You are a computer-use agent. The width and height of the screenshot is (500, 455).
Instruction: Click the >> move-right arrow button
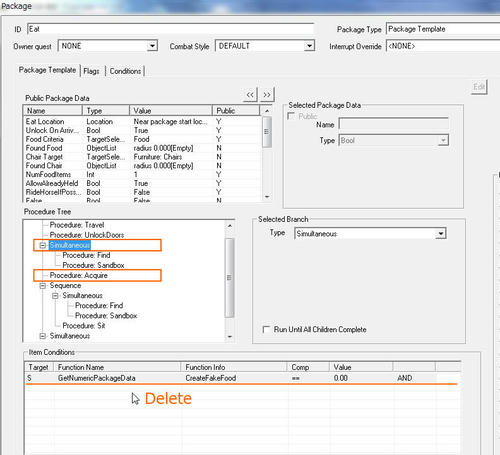click(x=267, y=95)
